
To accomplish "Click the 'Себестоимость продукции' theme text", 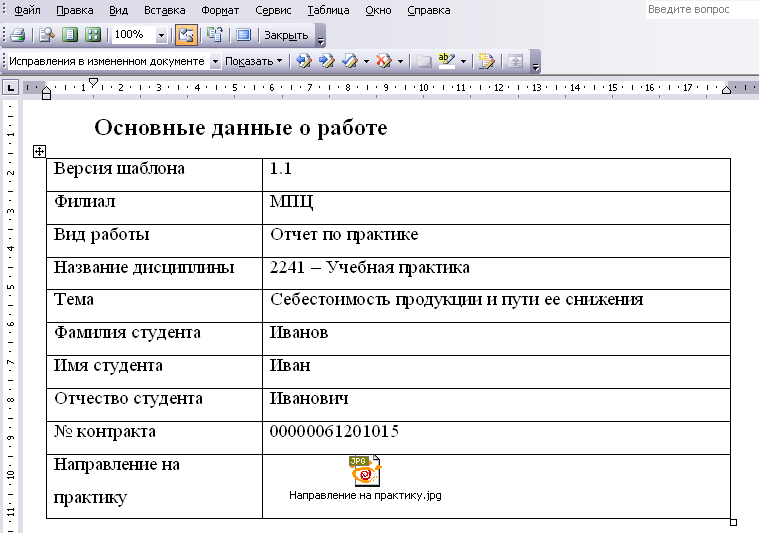I will (378, 300).
